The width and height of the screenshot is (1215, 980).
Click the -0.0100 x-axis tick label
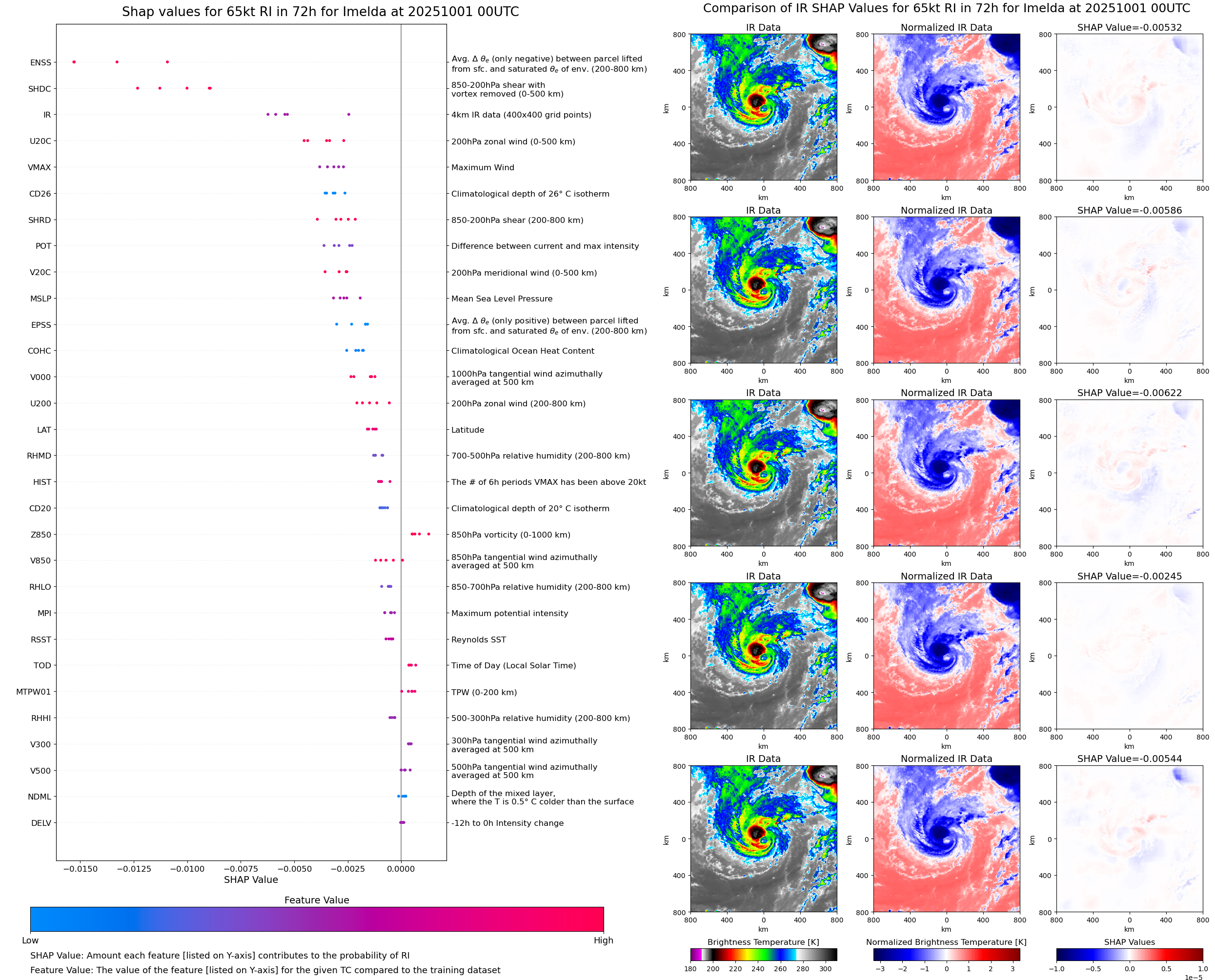pos(187,869)
